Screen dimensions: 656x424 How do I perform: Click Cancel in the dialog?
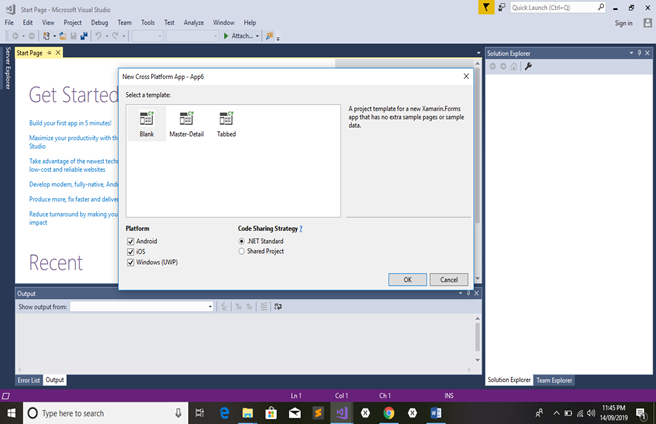(x=448, y=280)
